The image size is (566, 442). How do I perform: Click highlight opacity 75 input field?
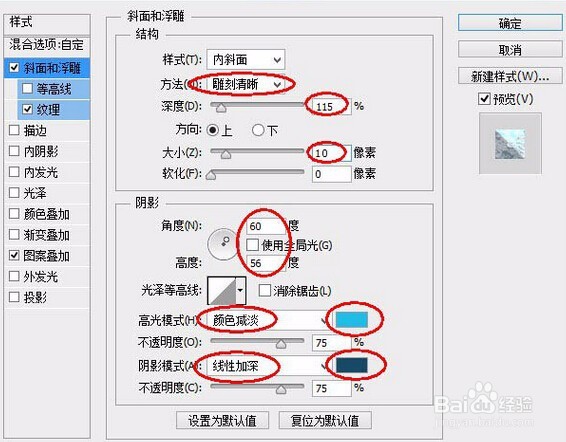331,343
